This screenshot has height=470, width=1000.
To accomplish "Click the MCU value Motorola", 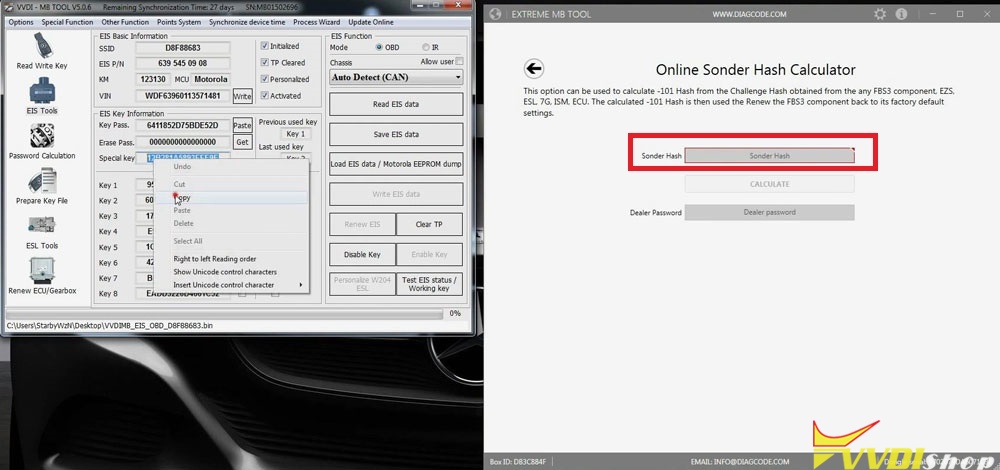I will click(210, 79).
